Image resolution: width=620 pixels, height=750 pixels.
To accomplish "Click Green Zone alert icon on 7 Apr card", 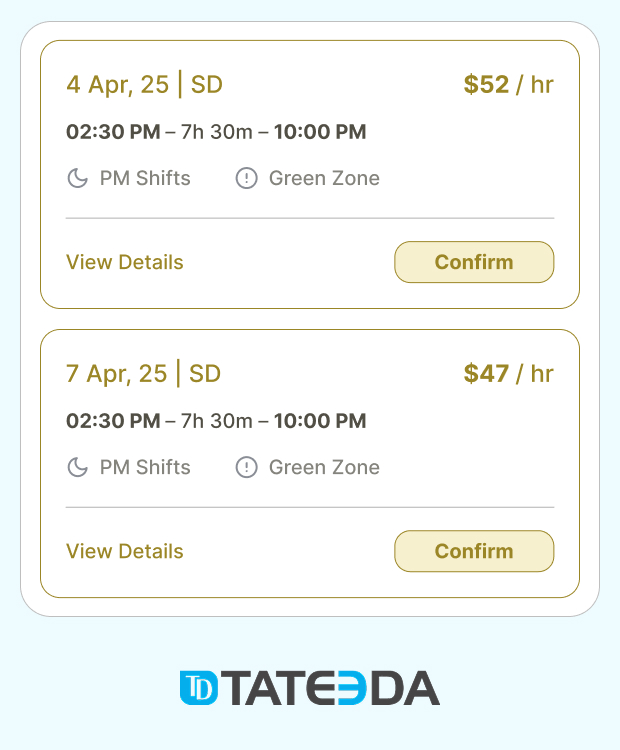I will pos(246,467).
